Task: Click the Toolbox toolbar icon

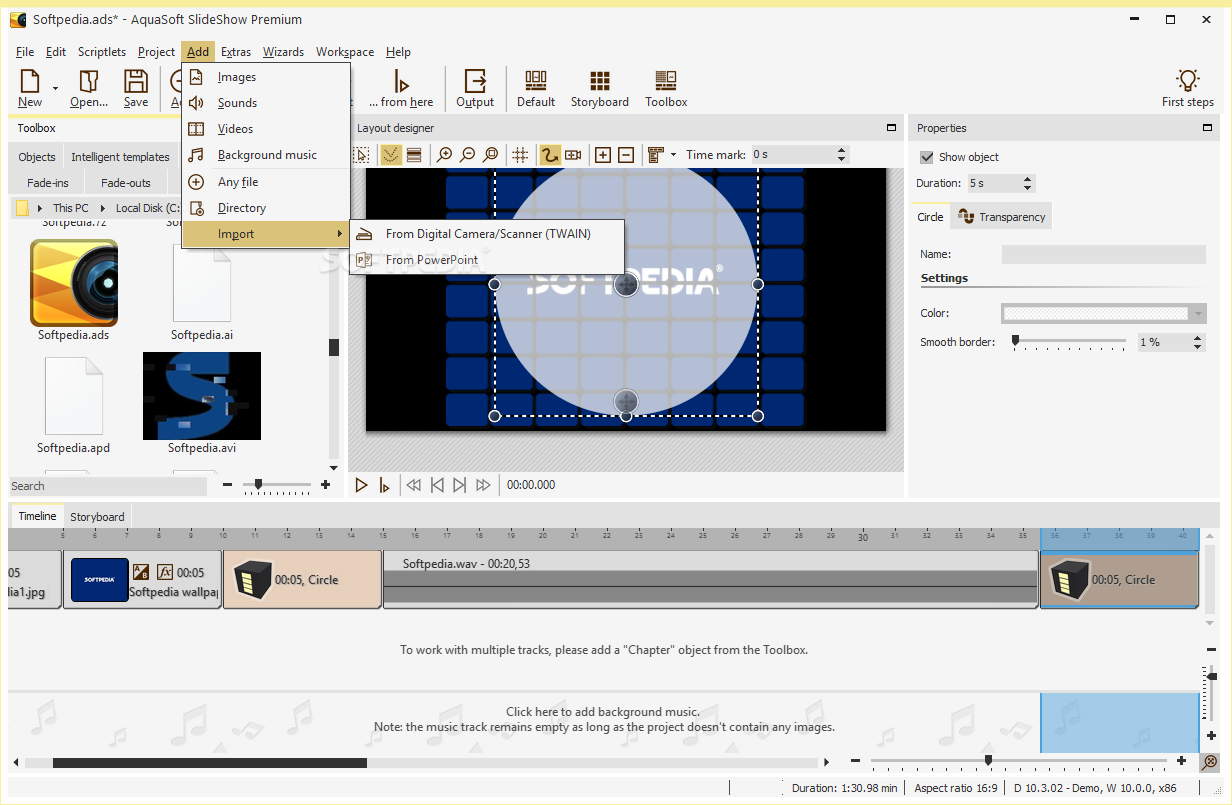Action: point(666,87)
